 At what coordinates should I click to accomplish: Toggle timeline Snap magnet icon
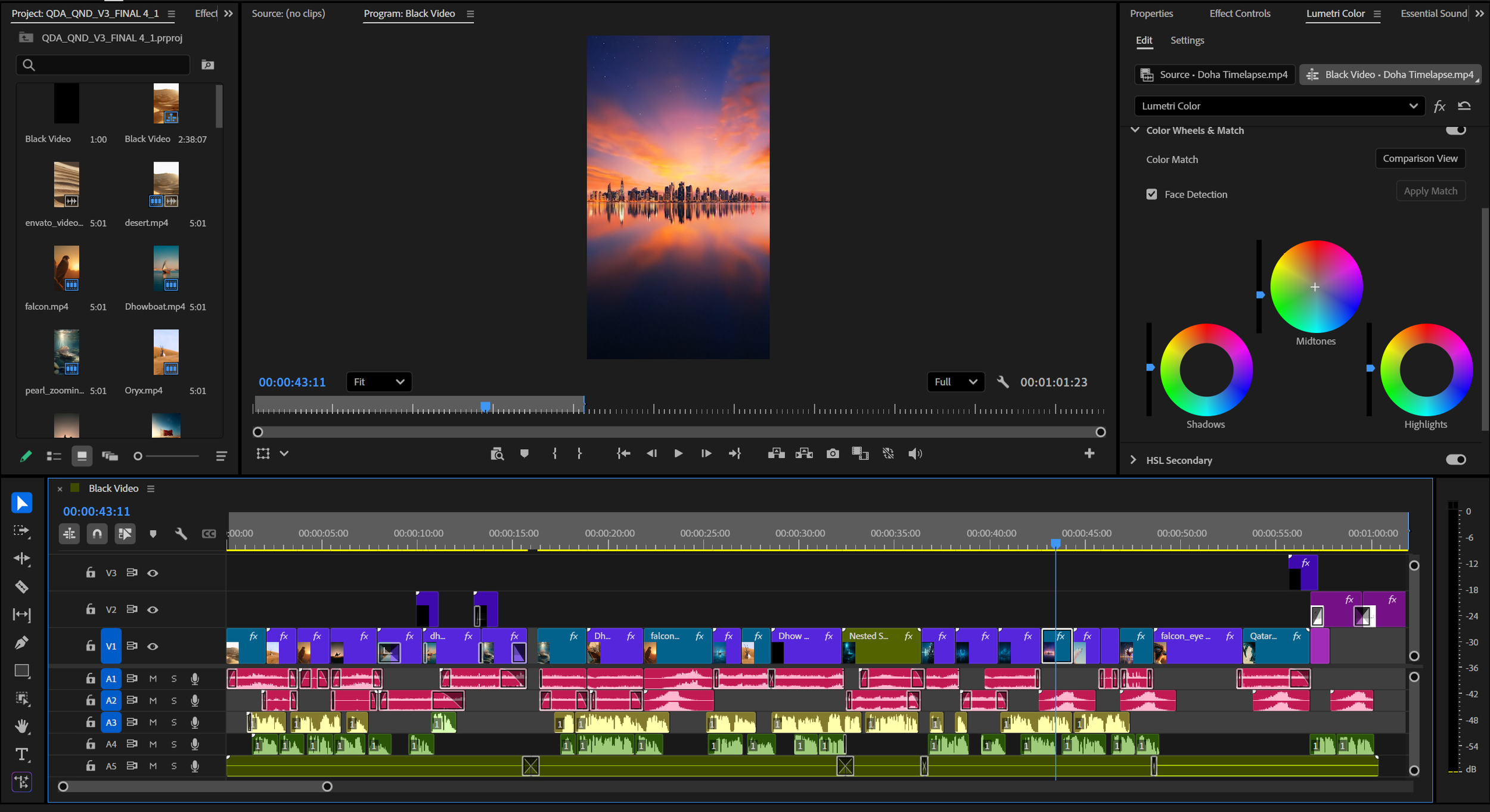coord(97,533)
